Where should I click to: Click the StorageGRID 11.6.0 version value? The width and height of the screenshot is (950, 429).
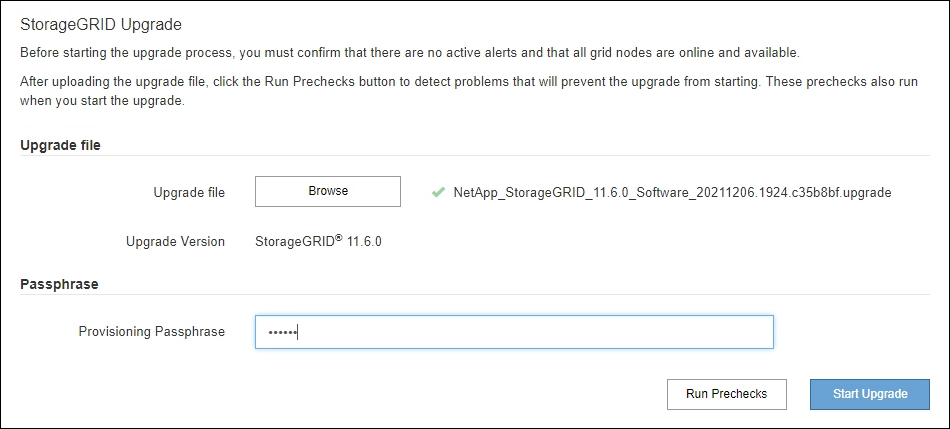coord(319,241)
